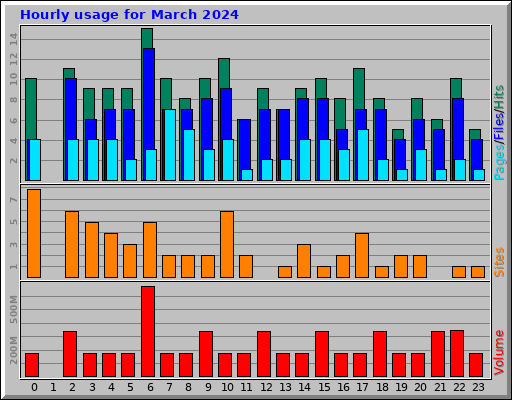Click hour 22 on the x-axis
The width and height of the screenshot is (512, 400).
459,387
